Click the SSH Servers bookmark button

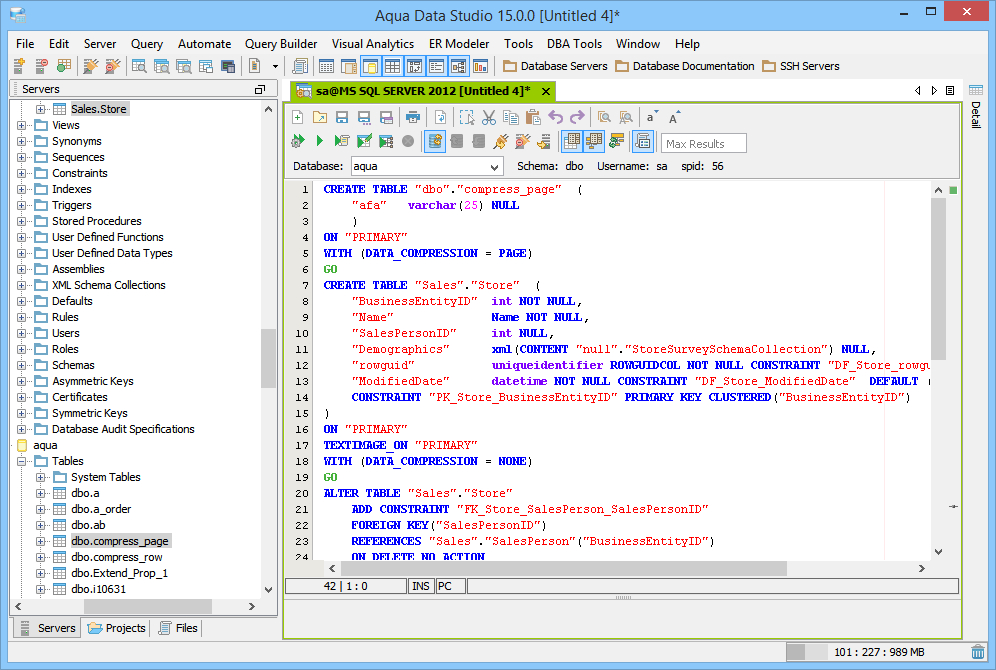coord(801,66)
